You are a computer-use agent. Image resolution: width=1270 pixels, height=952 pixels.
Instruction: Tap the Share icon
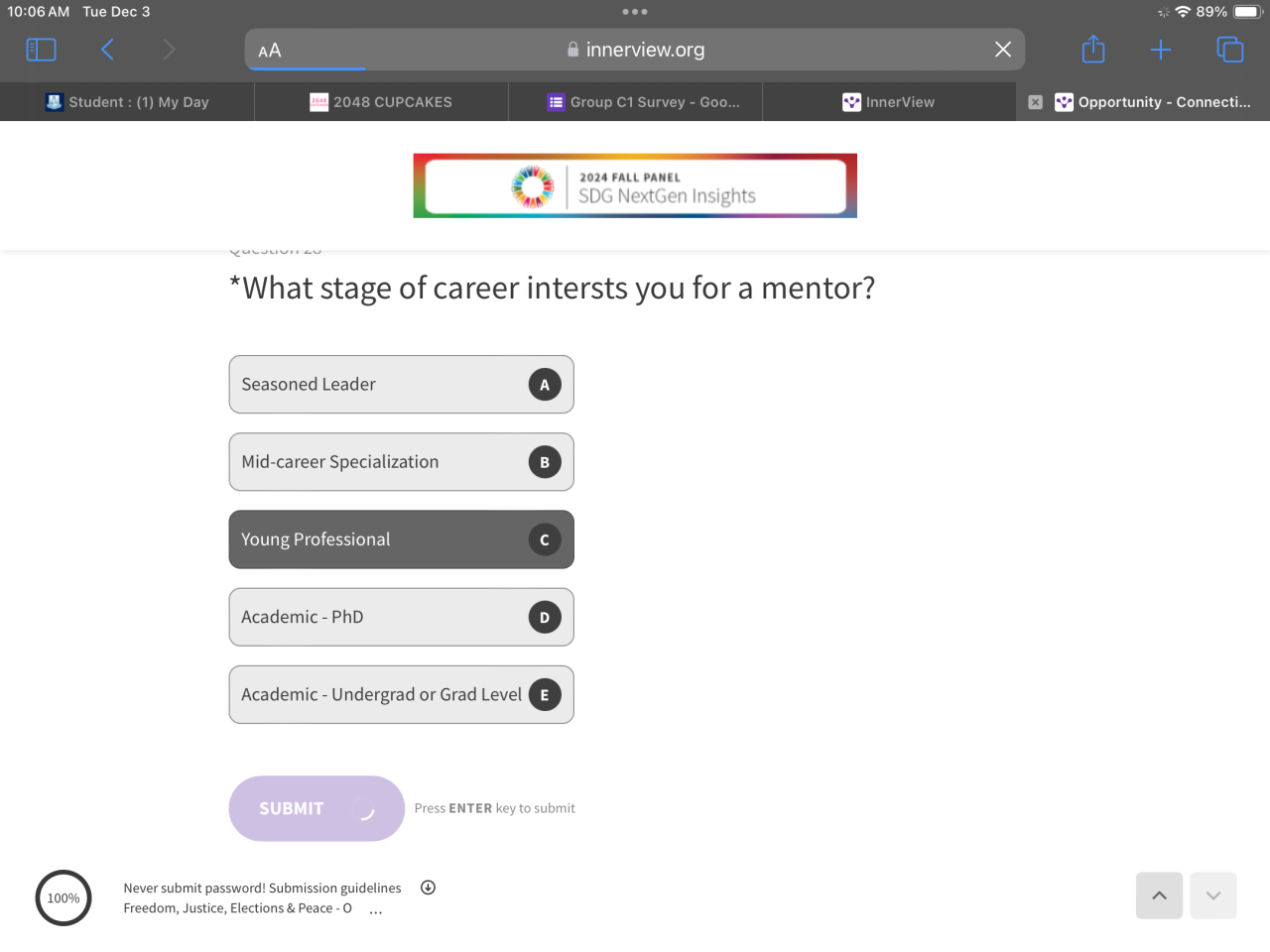coord(1093,50)
